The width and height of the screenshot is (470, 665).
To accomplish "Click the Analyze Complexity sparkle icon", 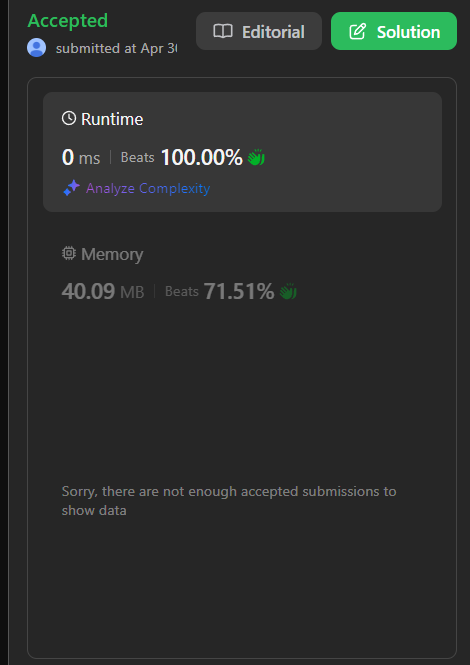I will pyautogui.click(x=71, y=188).
